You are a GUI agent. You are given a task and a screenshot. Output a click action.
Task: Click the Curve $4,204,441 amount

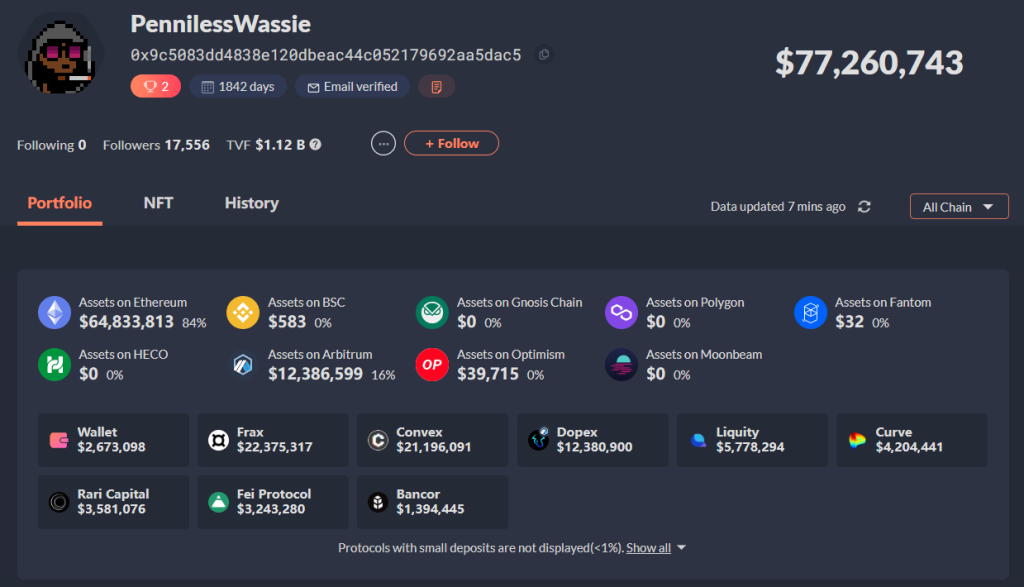click(x=909, y=447)
